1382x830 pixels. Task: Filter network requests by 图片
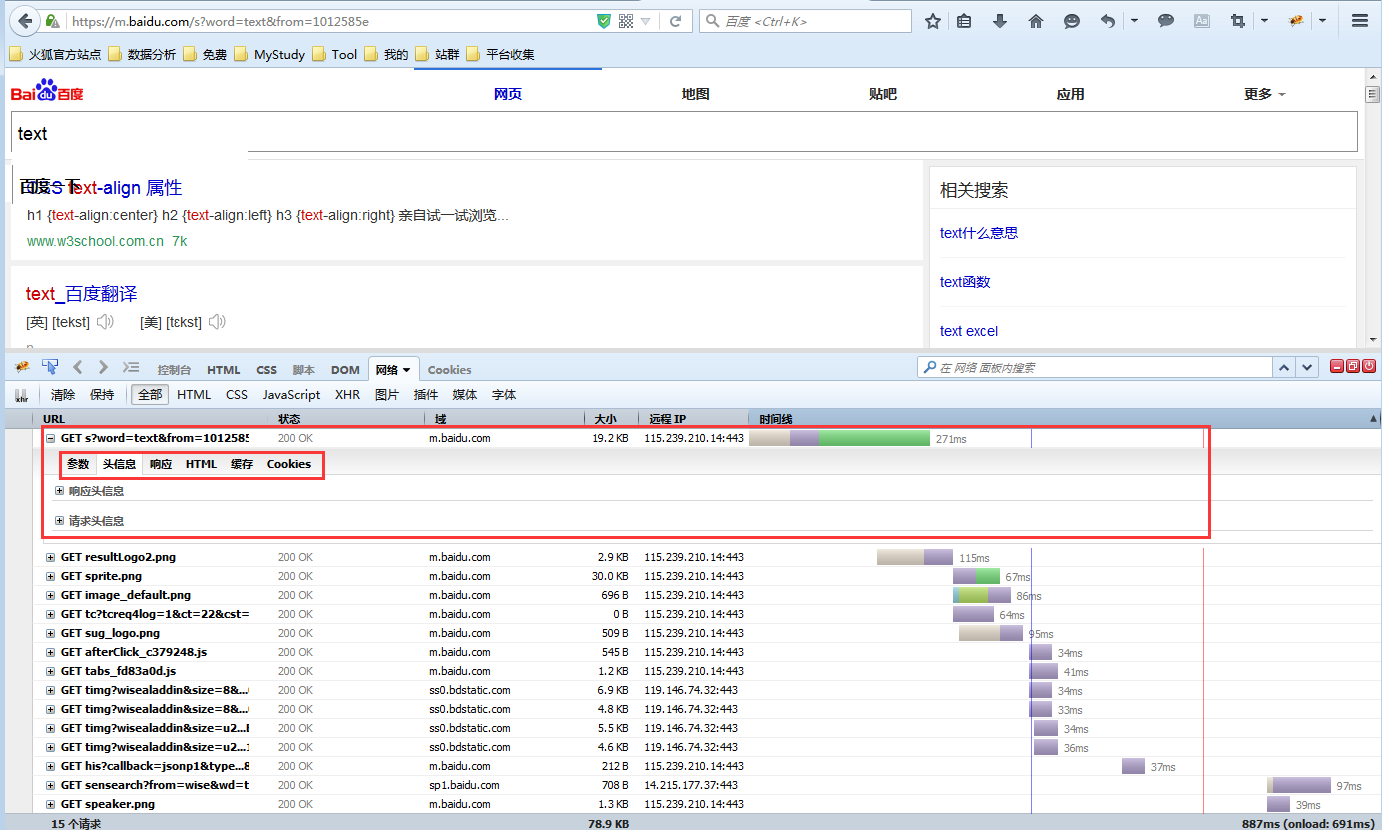coord(387,395)
